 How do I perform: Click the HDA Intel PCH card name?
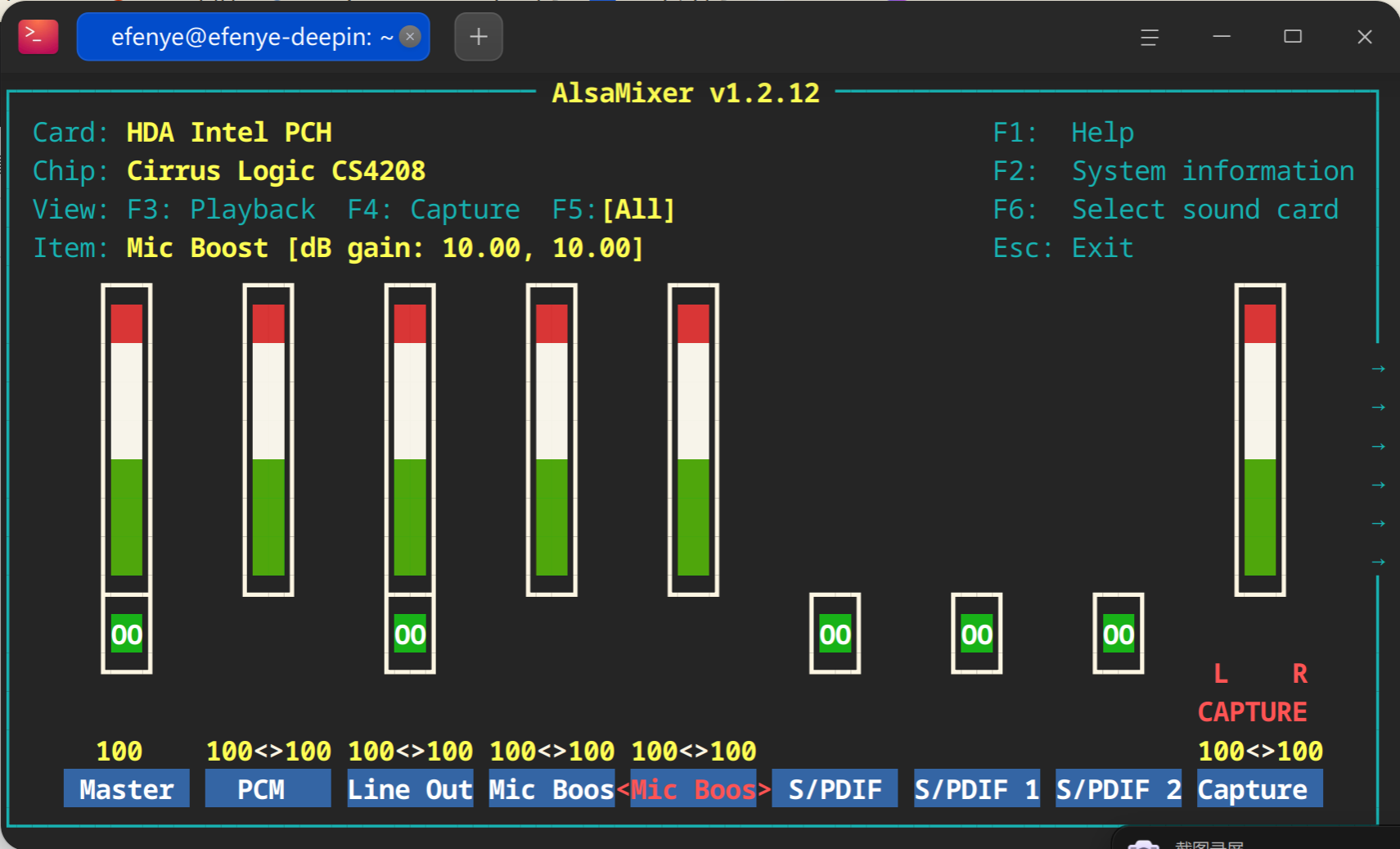click(229, 133)
